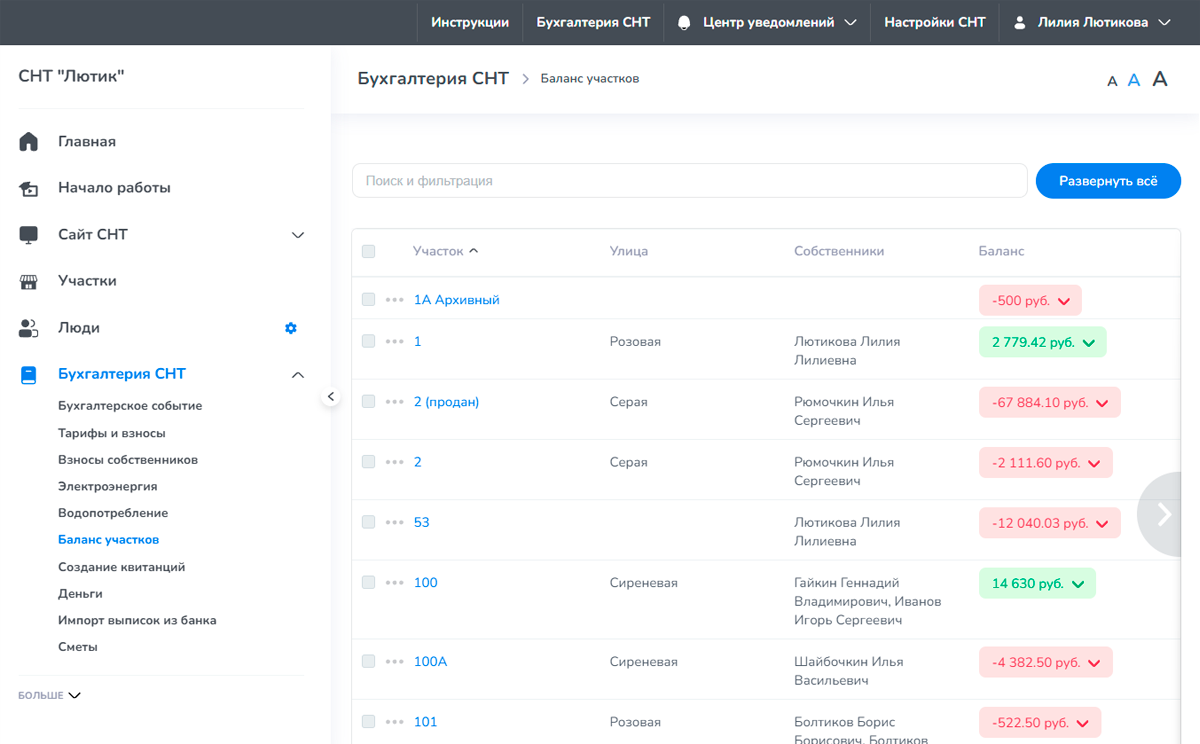Click the three-dots menu for plot 53
Screen dimensions: 1200x744
(x=395, y=523)
